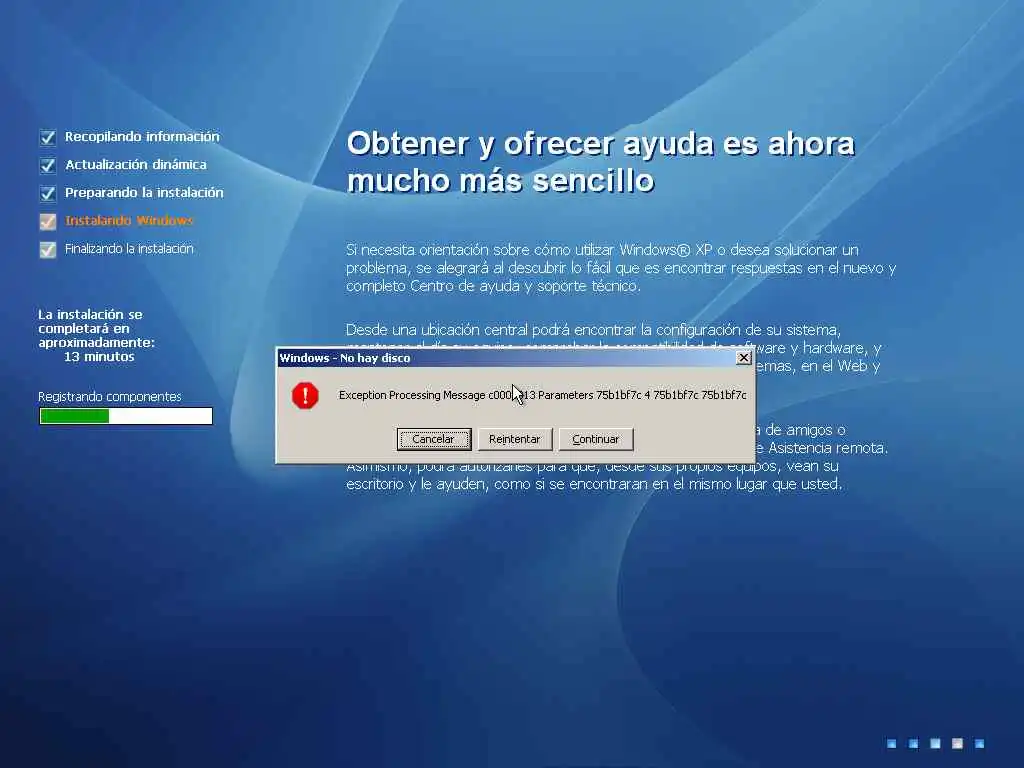Click the 'Preparando la instalación' label
Viewport: 1024px width, 768px height.
coord(144,193)
